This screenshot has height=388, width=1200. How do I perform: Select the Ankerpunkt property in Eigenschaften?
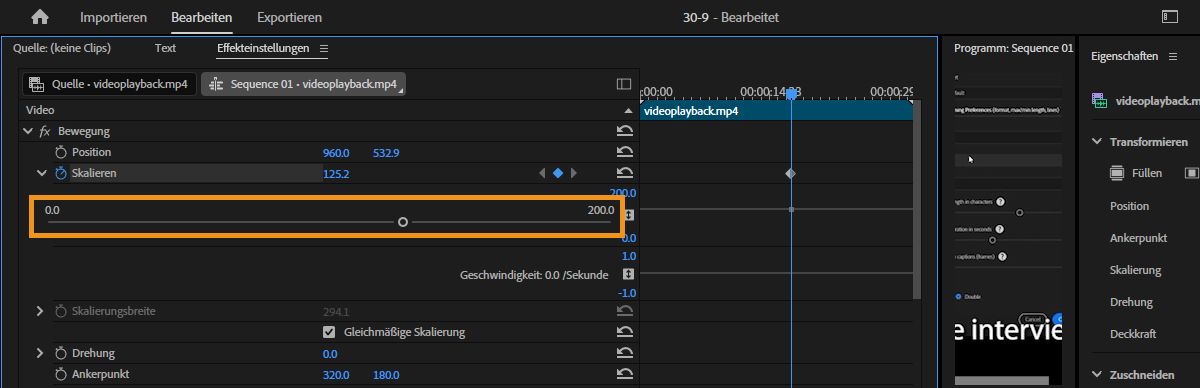[x=1139, y=238]
